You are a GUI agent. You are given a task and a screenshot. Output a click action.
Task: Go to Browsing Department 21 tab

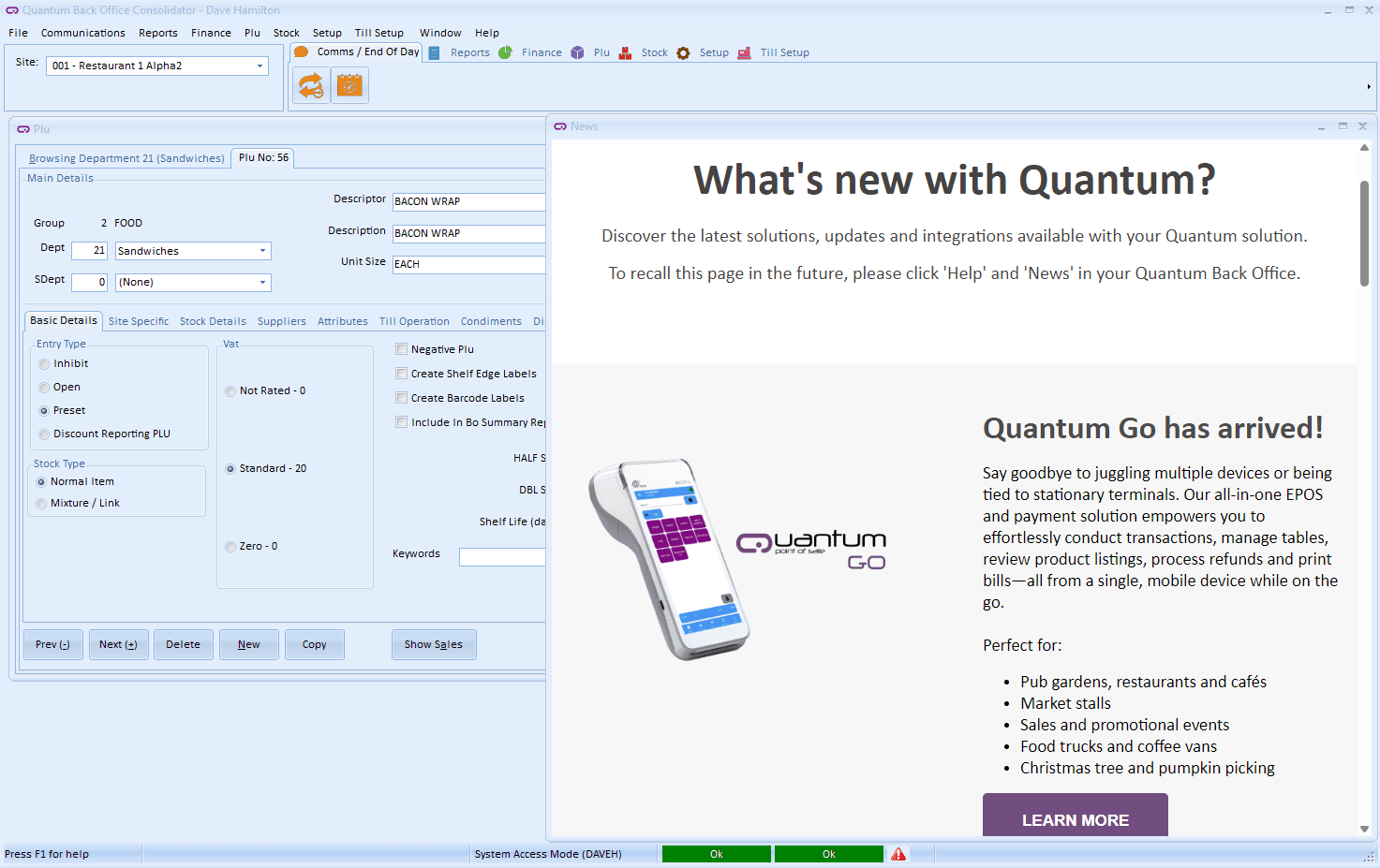pyautogui.click(x=126, y=158)
